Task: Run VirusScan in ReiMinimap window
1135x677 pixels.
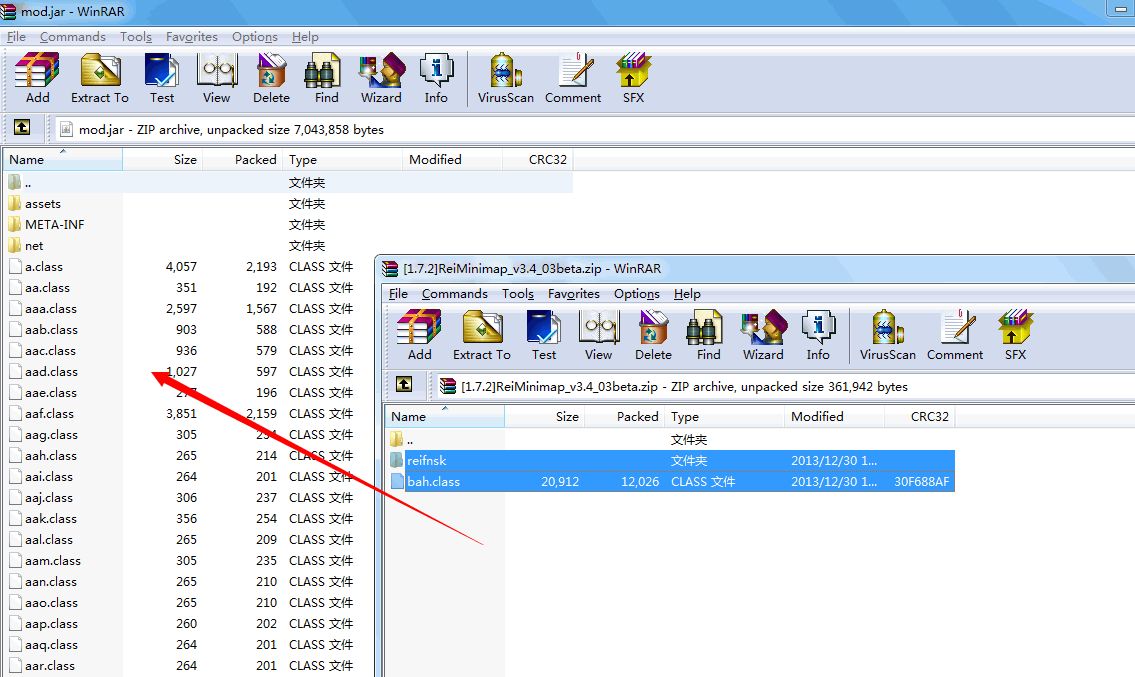Action: pyautogui.click(x=888, y=335)
